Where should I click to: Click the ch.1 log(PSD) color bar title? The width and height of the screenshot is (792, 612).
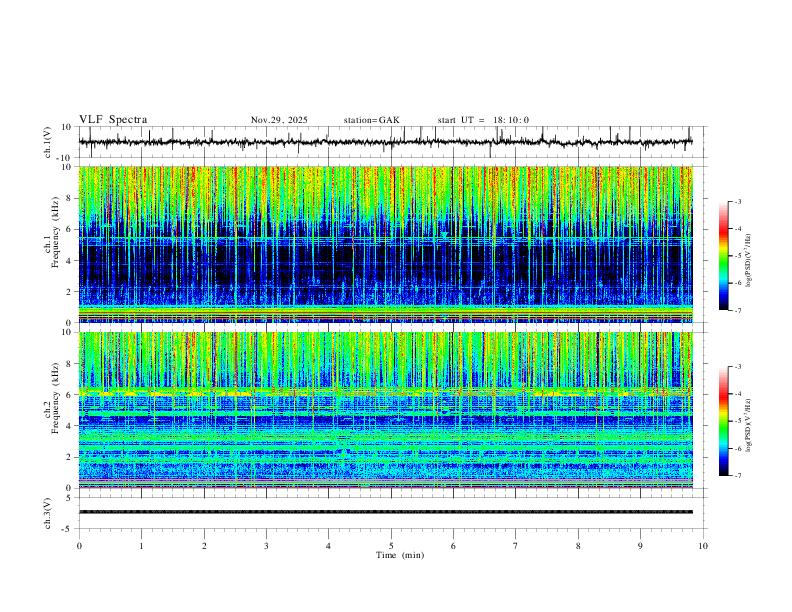pos(749,261)
